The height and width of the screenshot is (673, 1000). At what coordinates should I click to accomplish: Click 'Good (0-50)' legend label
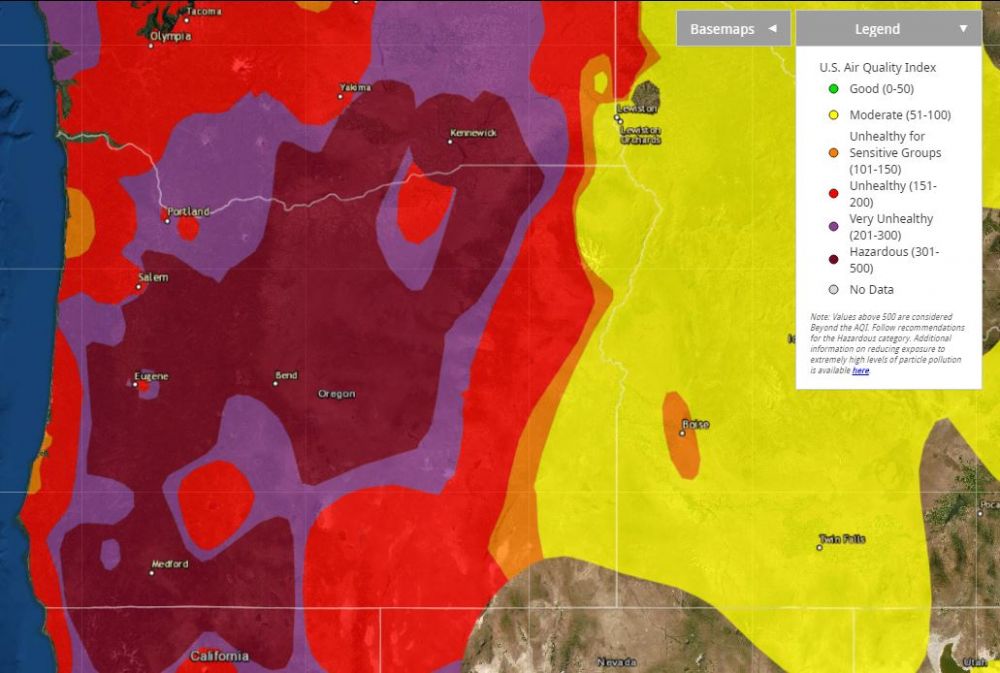tap(881, 89)
